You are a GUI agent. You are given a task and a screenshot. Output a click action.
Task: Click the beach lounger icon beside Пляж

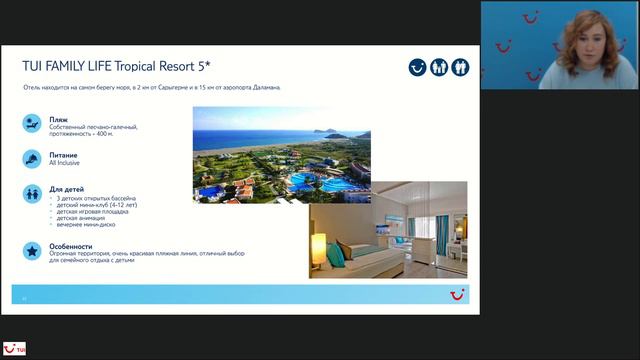click(32, 123)
